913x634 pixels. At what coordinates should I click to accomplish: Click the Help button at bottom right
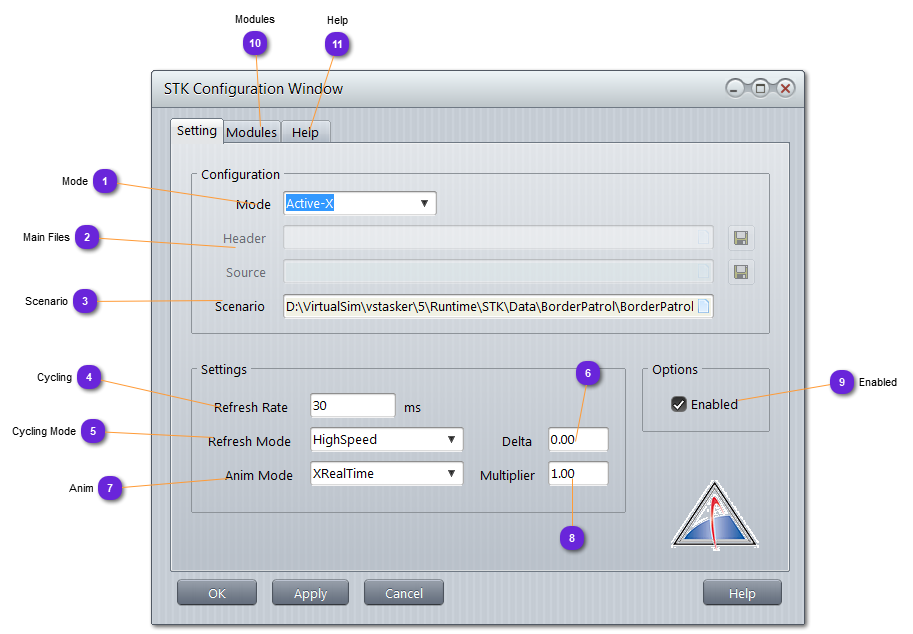(x=741, y=593)
